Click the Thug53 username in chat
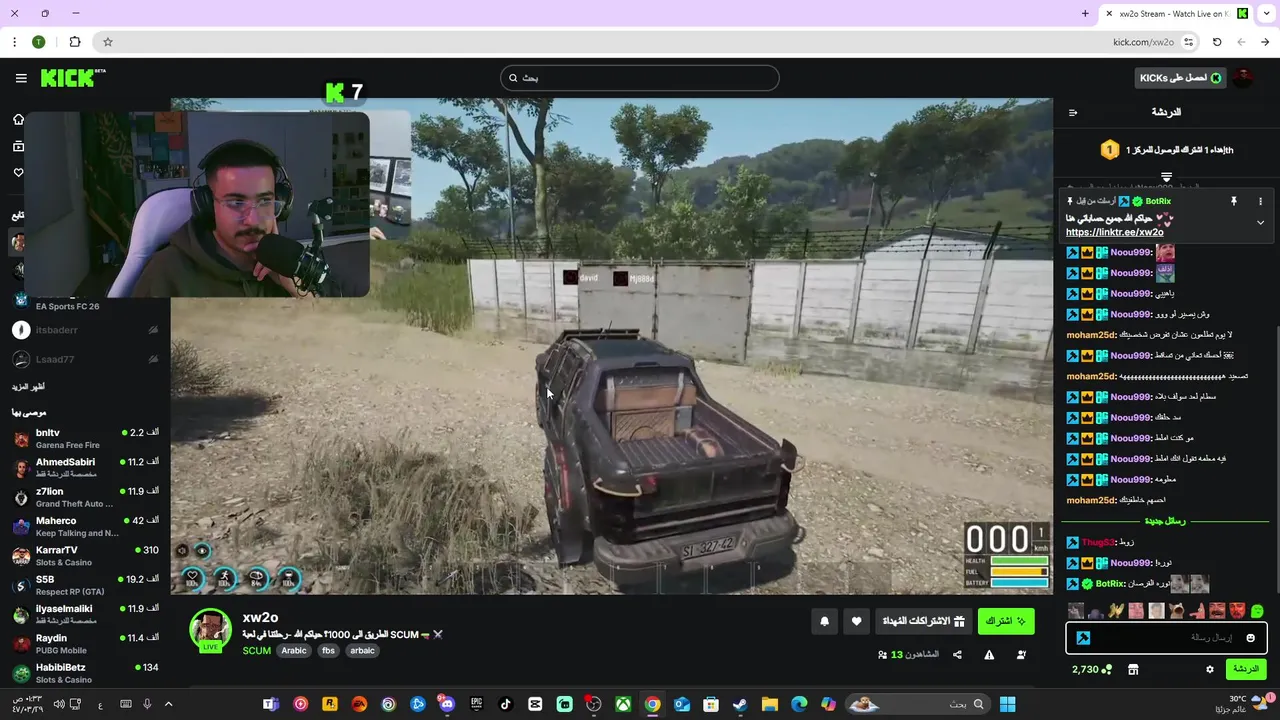Screen dimensions: 1280x720 (1098, 542)
